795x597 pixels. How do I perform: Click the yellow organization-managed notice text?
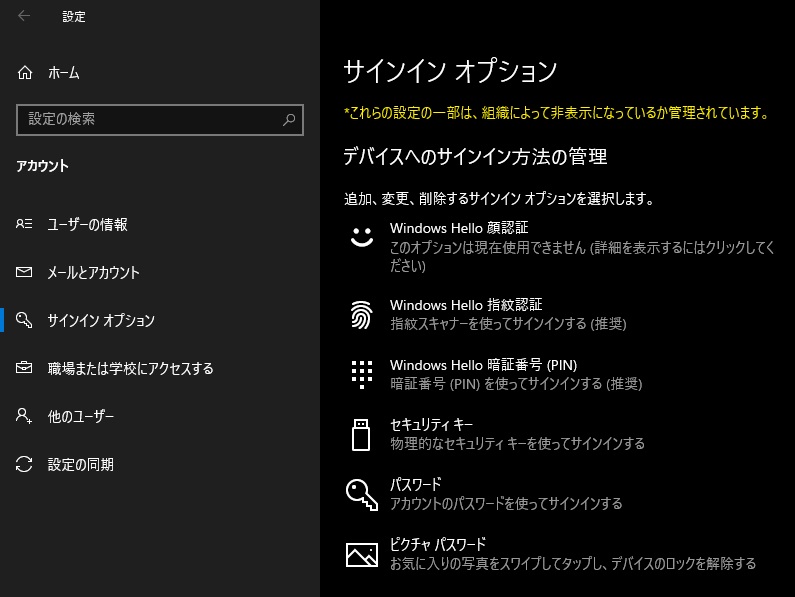[x=557, y=113]
